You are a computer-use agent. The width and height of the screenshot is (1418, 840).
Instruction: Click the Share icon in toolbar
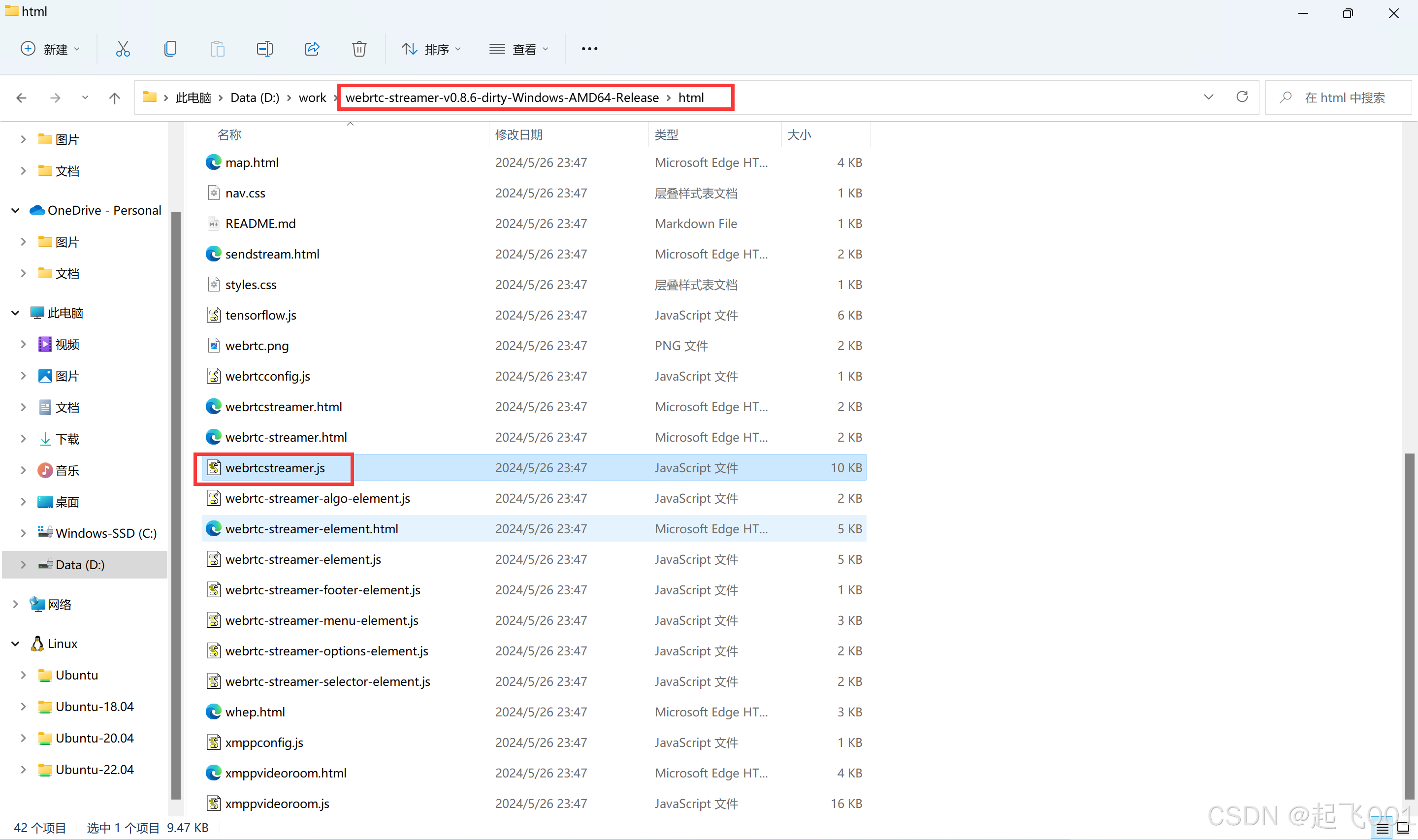[312, 49]
